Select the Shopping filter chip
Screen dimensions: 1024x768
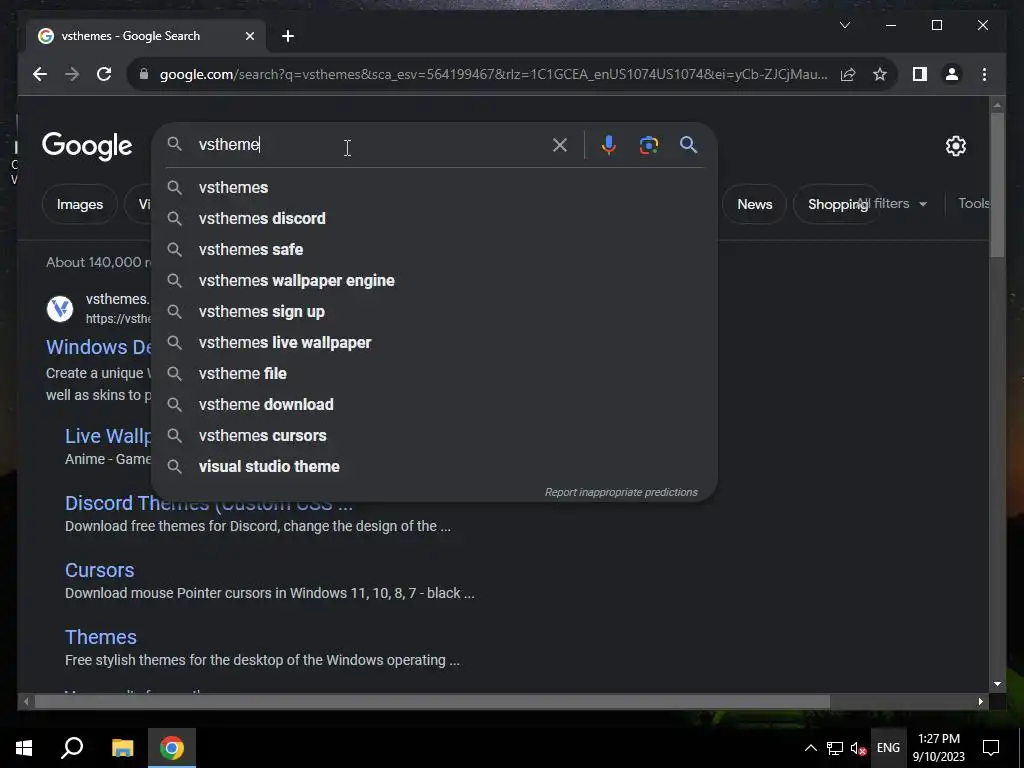(x=837, y=204)
